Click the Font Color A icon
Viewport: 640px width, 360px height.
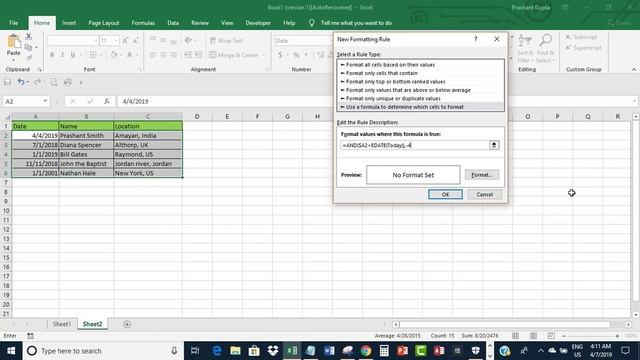(129, 55)
